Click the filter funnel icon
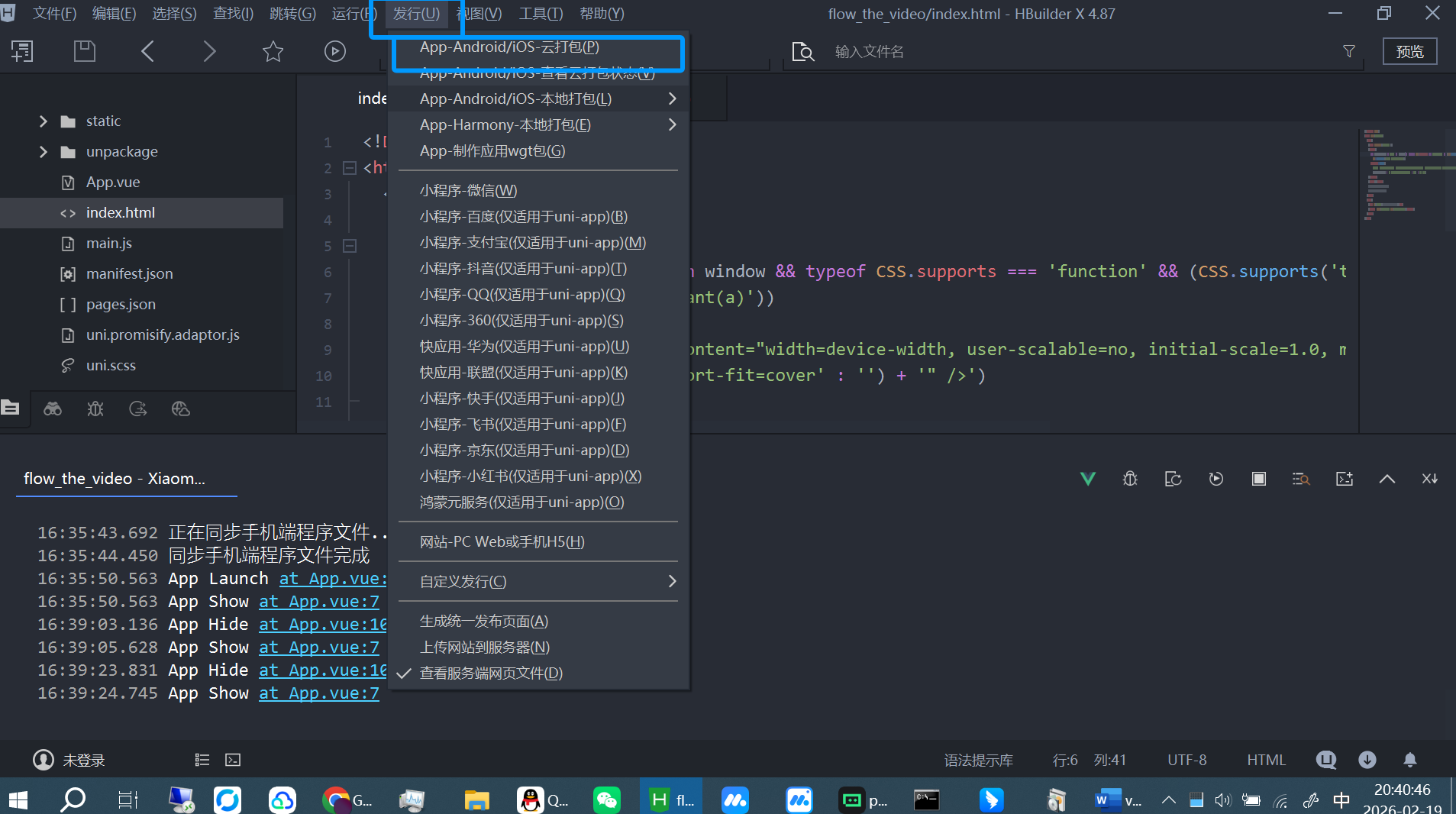The width and height of the screenshot is (1456, 814). (x=1349, y=51)
